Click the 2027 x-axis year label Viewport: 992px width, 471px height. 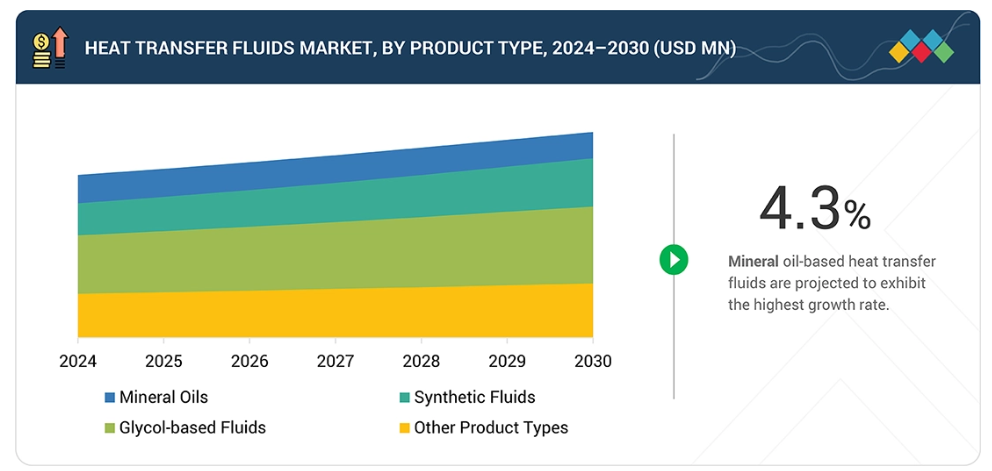[335, 360]
